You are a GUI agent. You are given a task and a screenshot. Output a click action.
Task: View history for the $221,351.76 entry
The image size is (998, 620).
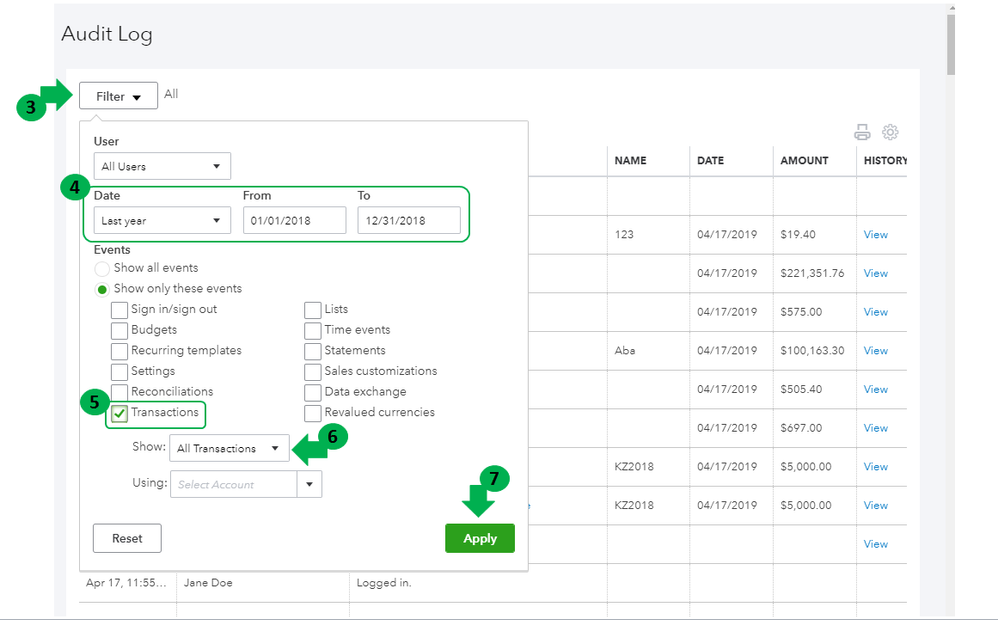[x=875, y=273]
